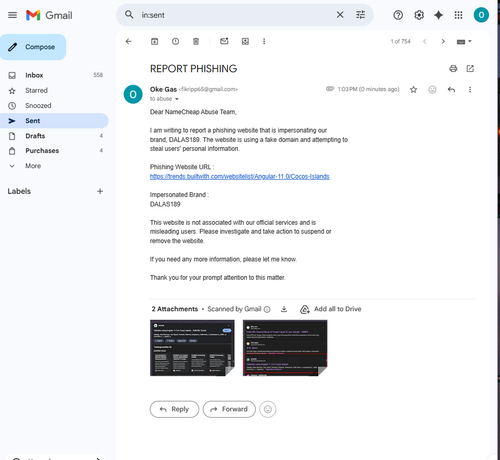Go to the newer conversation arrow
This screenshot has height=460, width=500.
425,41
